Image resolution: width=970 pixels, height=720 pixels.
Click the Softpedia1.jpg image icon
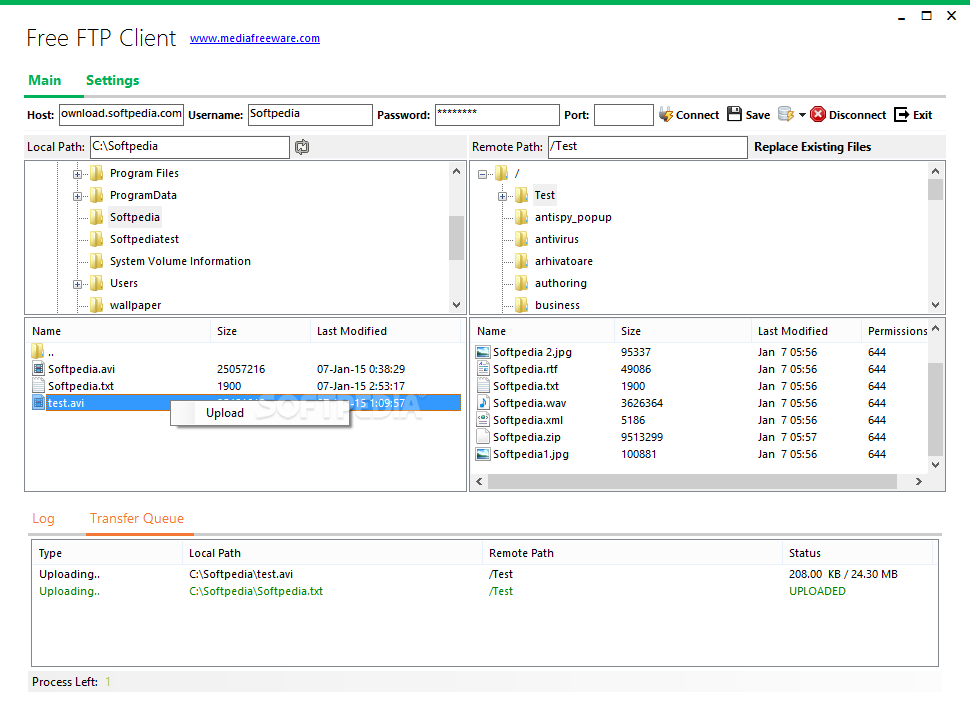[483, 454]
